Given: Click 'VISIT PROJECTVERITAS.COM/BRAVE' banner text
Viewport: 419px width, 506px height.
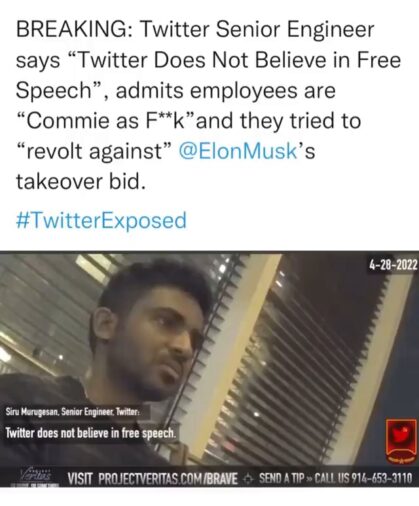Looking at the screenshot, I should pyautogui.click(x=153, y=479).
